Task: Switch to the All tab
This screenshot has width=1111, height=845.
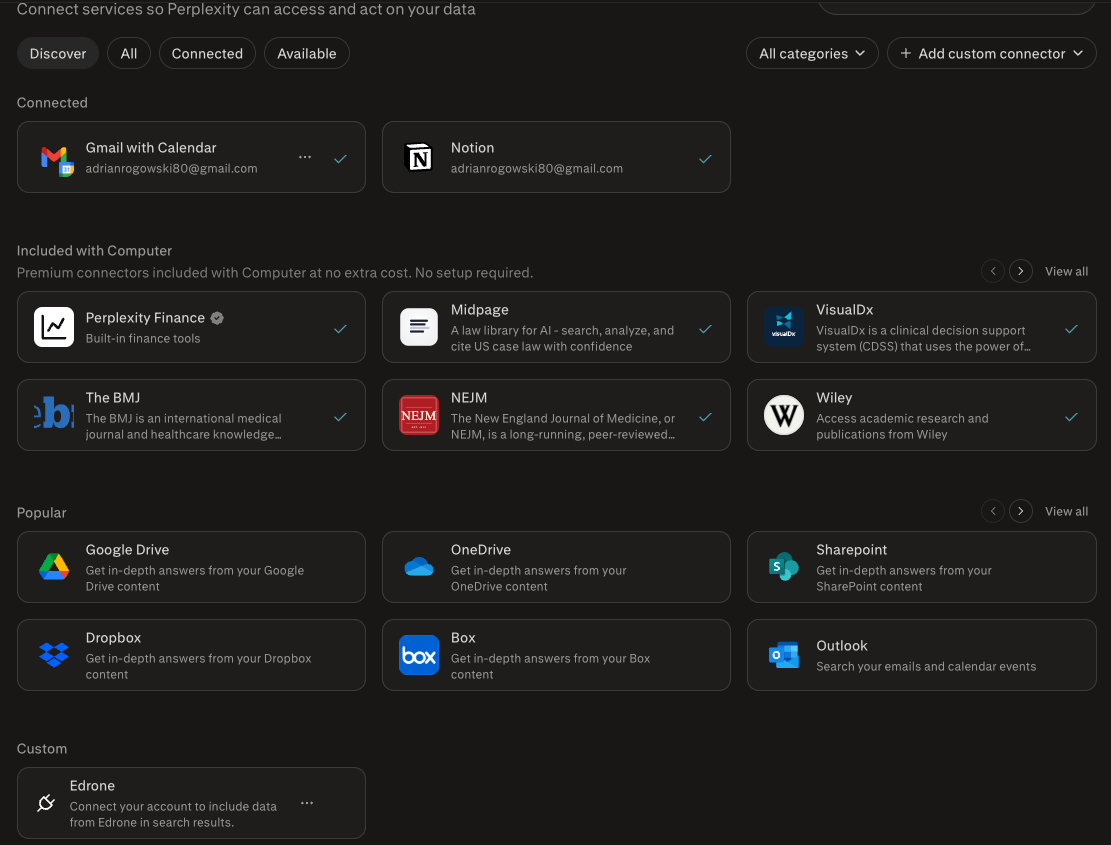Action: click(128, 53)
